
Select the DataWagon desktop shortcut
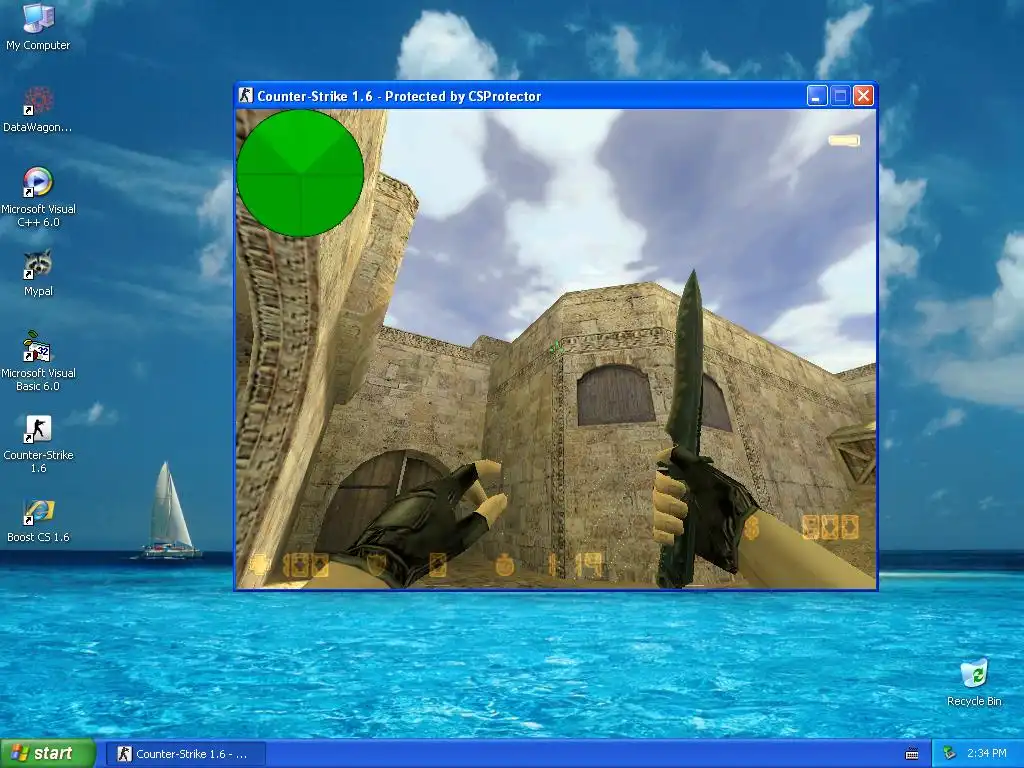pos(38,109)
